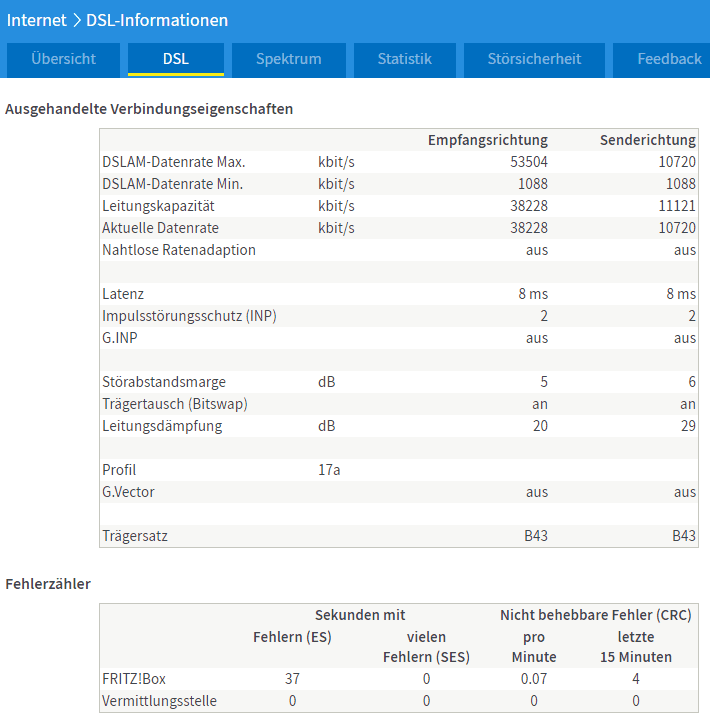
Task: Select the DSLAM-Datenrate Max. row label
Action: 174,162
